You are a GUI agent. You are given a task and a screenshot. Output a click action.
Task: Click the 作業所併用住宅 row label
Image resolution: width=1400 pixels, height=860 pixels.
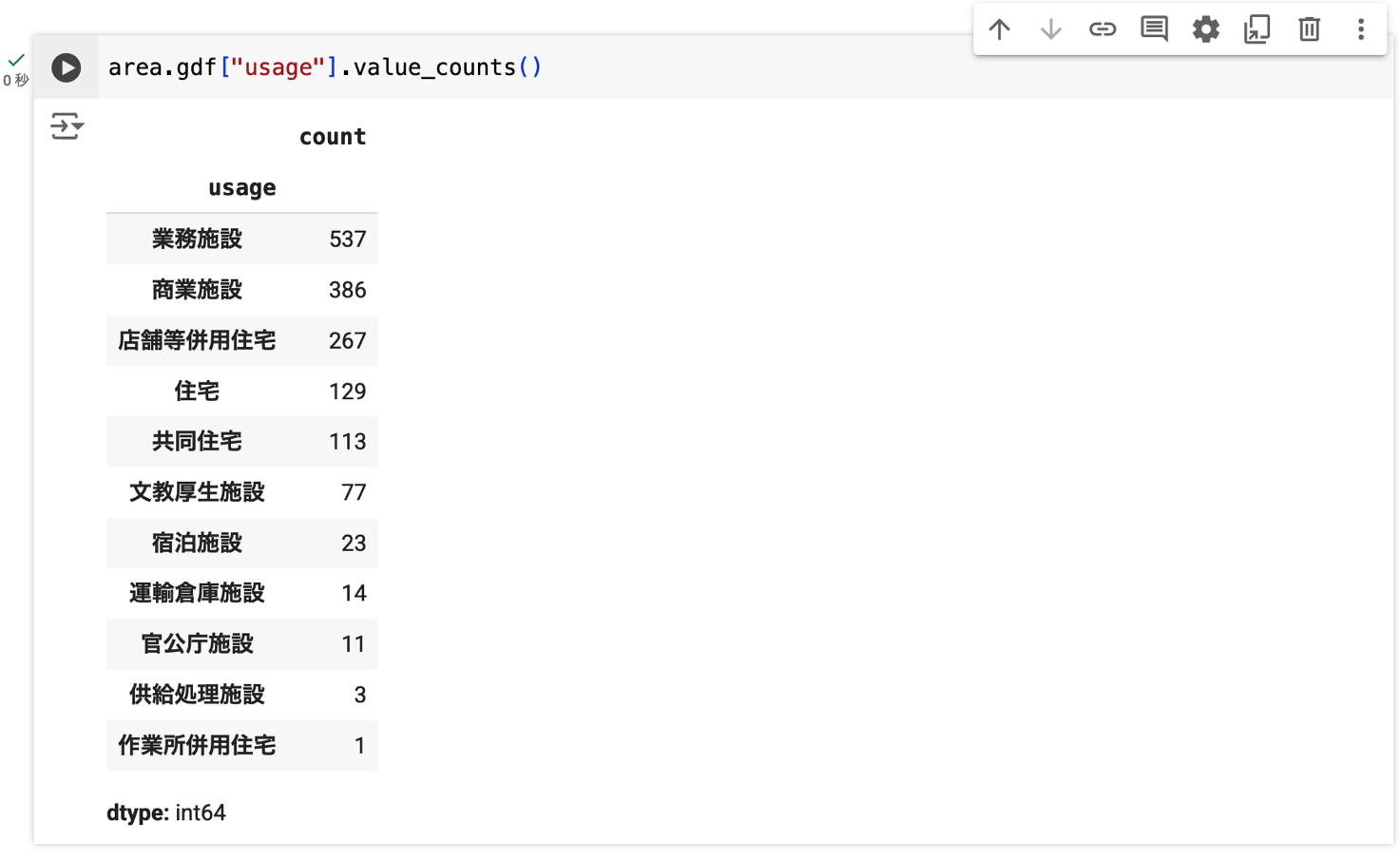click(x=197, y=746)
